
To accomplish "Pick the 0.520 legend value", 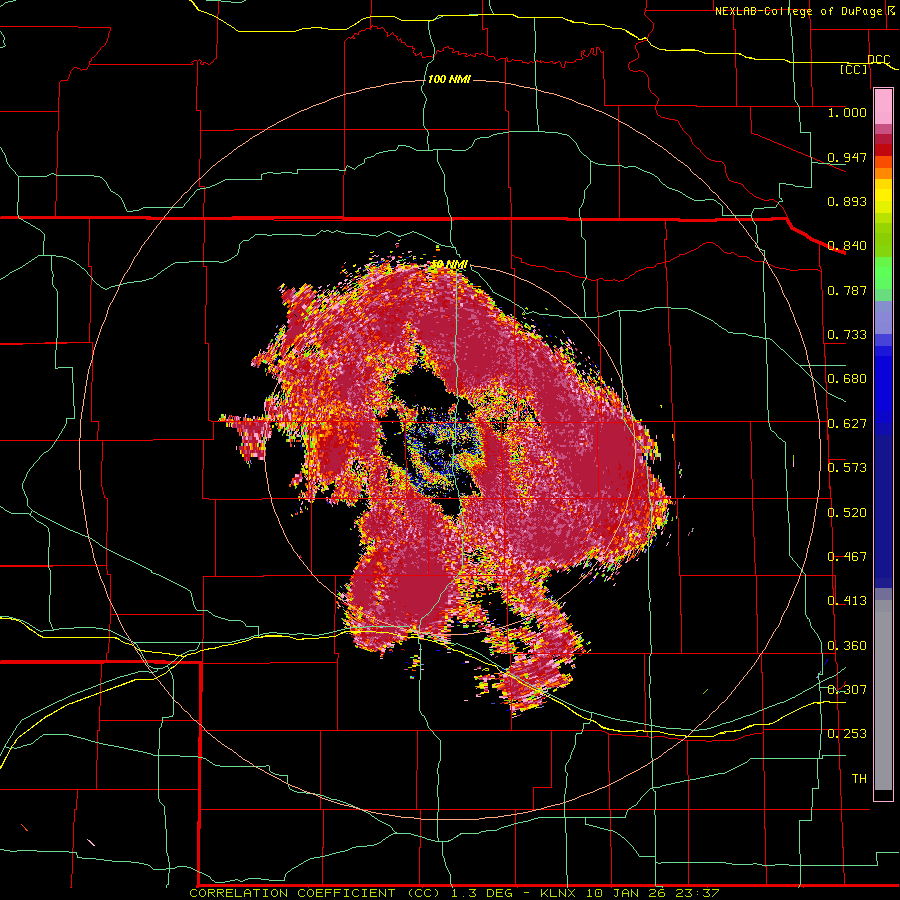I will tap(847, 513).
